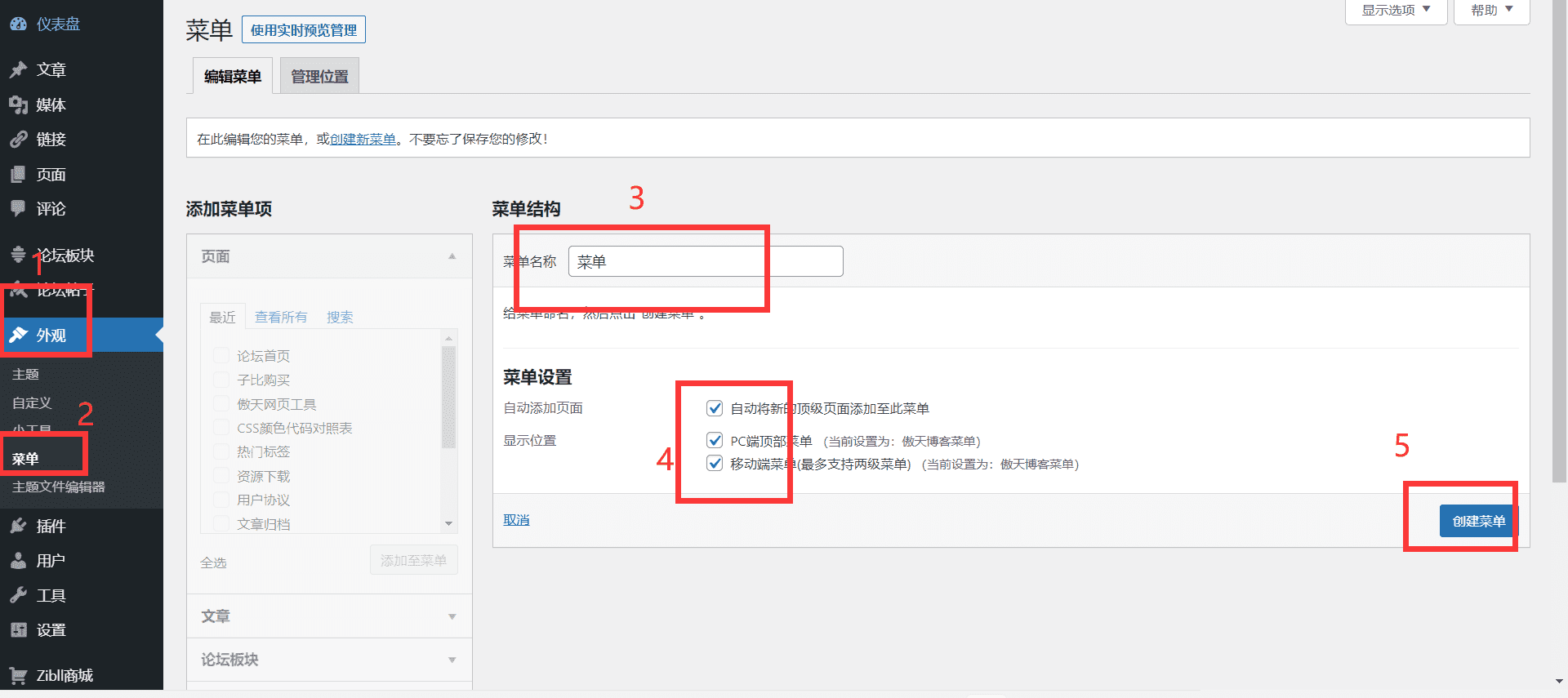Check the 热门标签 page checkbox
This screenshot has width=1568, height=698.
(220, 451)
